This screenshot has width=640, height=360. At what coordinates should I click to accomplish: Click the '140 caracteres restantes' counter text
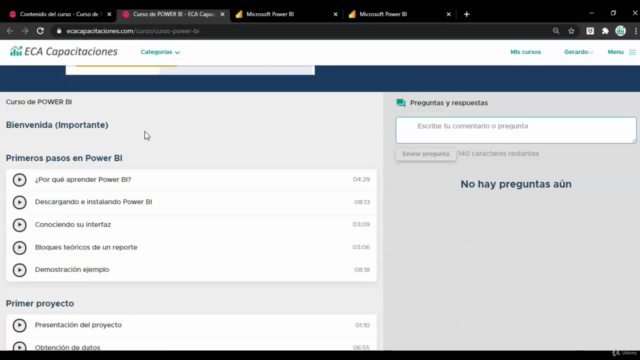(498, 154)
